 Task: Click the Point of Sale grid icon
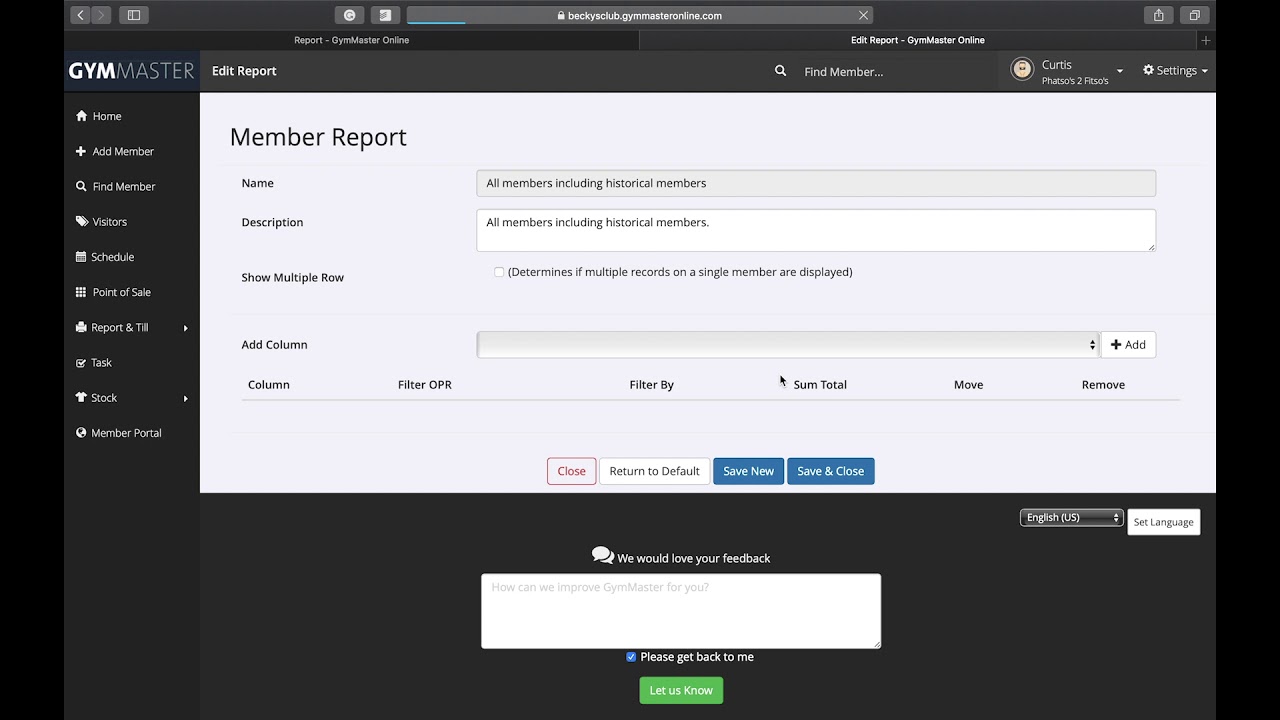[x=81, y=292]
